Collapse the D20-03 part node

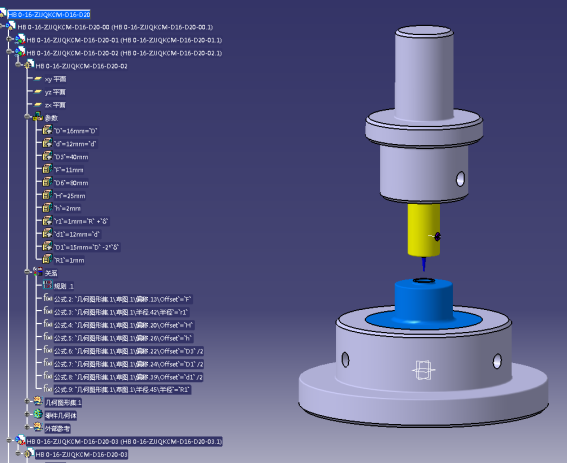18,453
